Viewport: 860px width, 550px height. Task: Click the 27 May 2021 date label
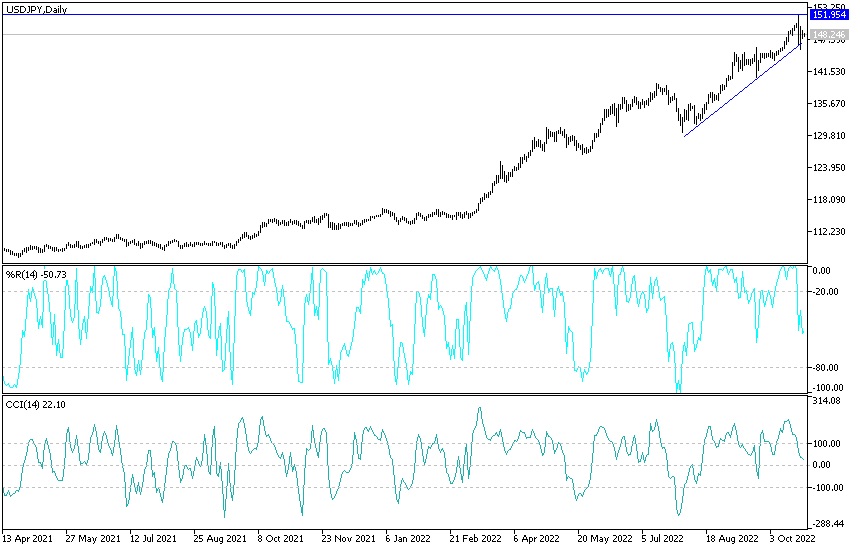point(93,538)
